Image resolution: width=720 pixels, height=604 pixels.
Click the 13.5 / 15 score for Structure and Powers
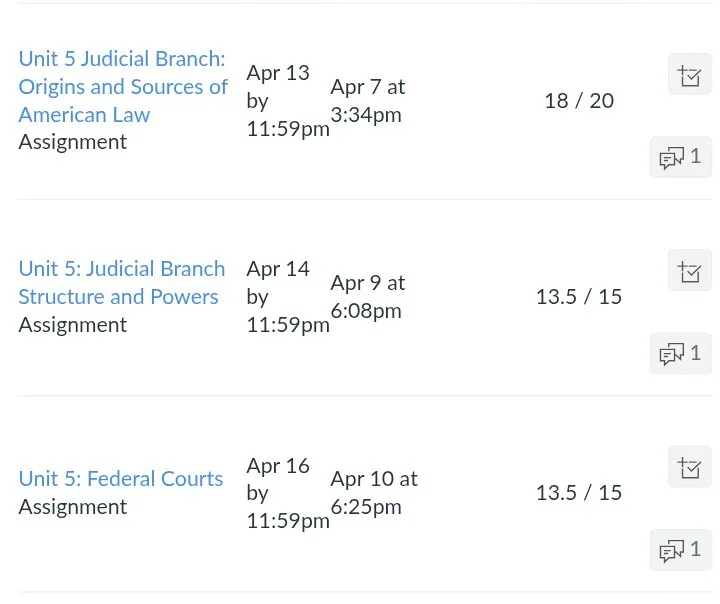tap(579, 297)
